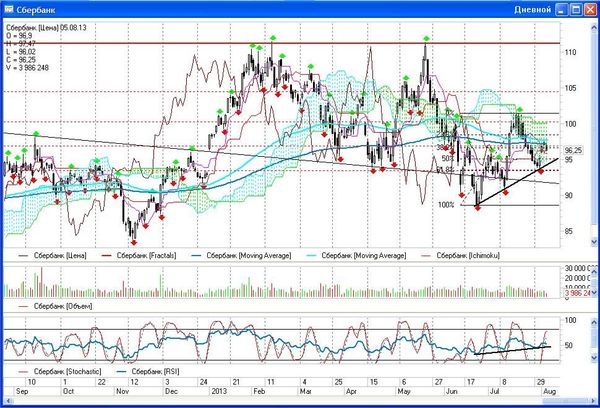The height and width of the screenshot is (408, 600).
Task: Click the 50% Fibonacci level label
Action: 447,158
